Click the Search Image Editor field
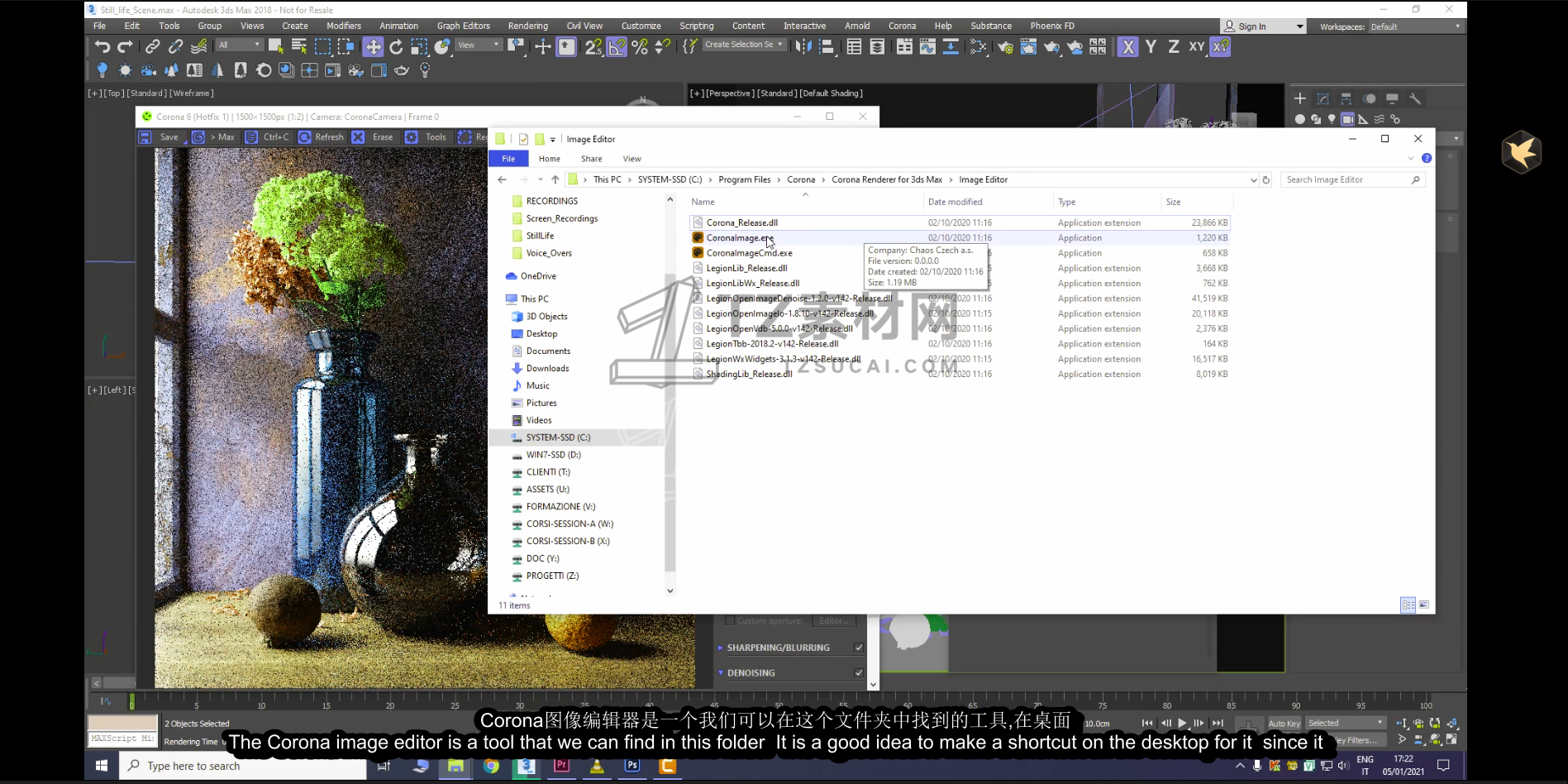Viewport: 1568px width, 784px height. 1353,179
